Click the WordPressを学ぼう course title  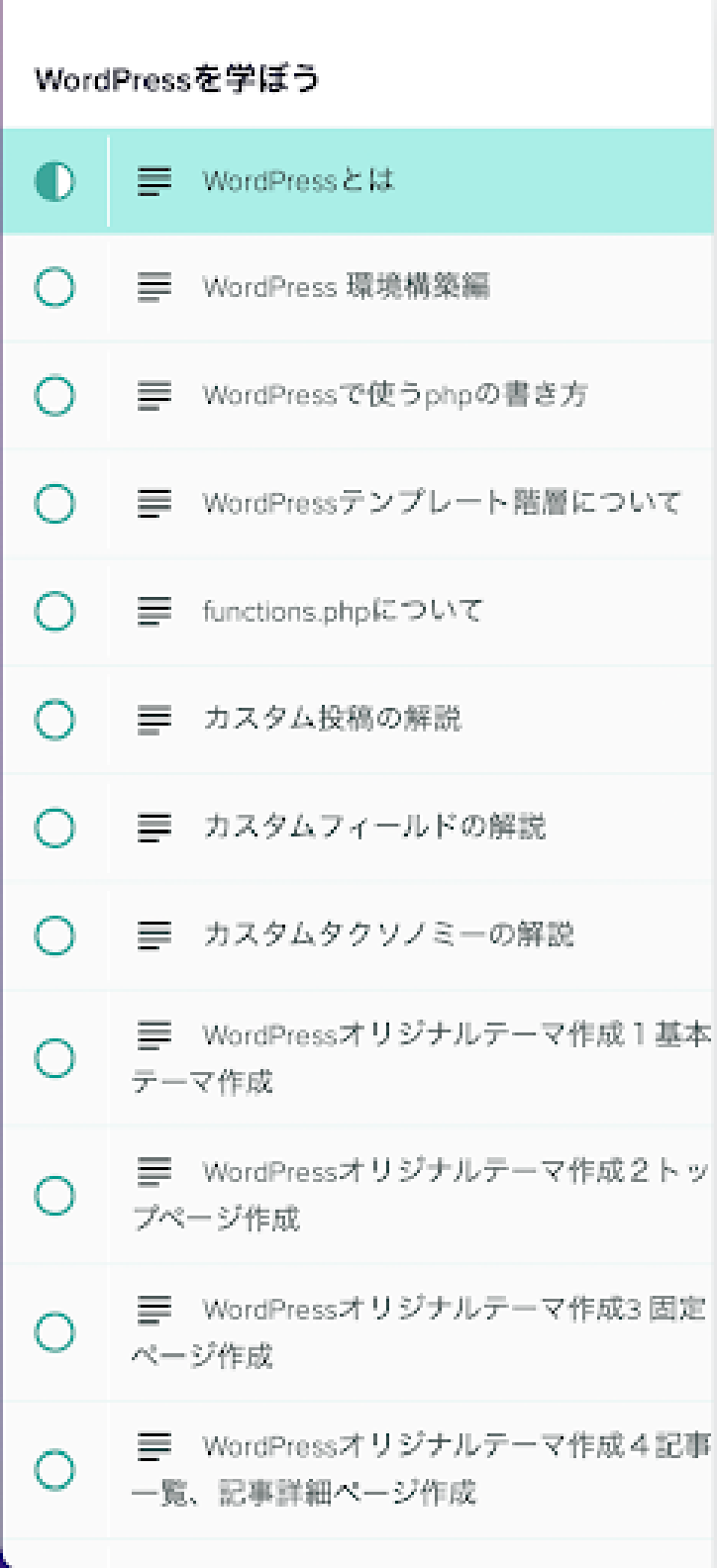pos(177,79)
